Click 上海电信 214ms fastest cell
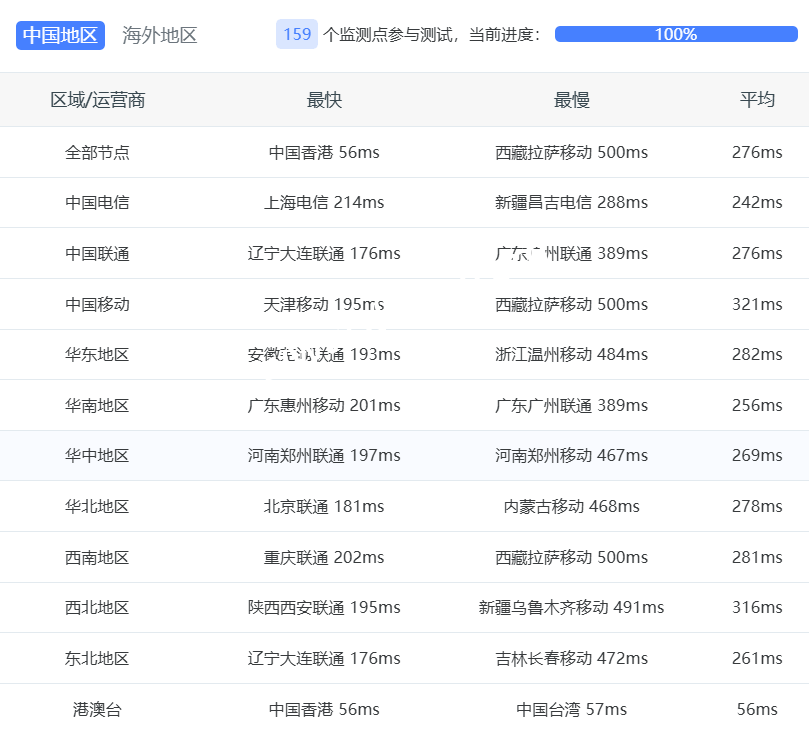 324,203
